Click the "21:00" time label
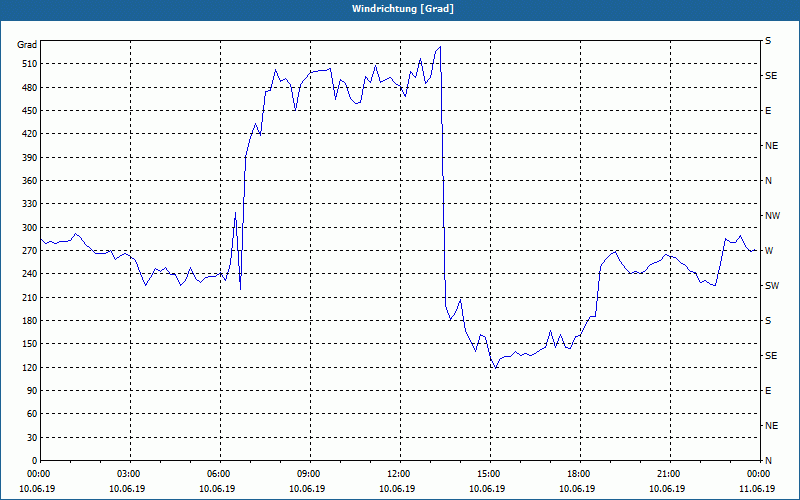800x500 pixels. (669, 474)
